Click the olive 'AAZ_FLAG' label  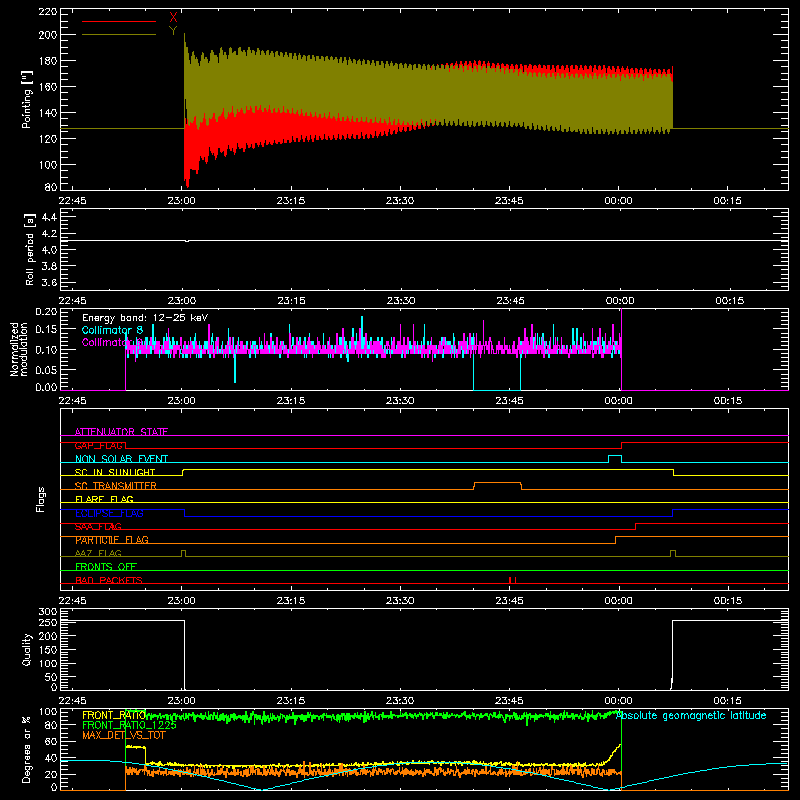pos(98,553)
